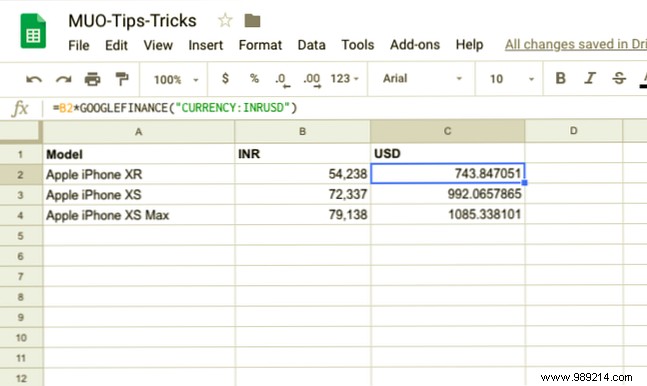Select column D header
Image resolution: width=647 pixels, height=386 pixels.
(x=574, y=131)
